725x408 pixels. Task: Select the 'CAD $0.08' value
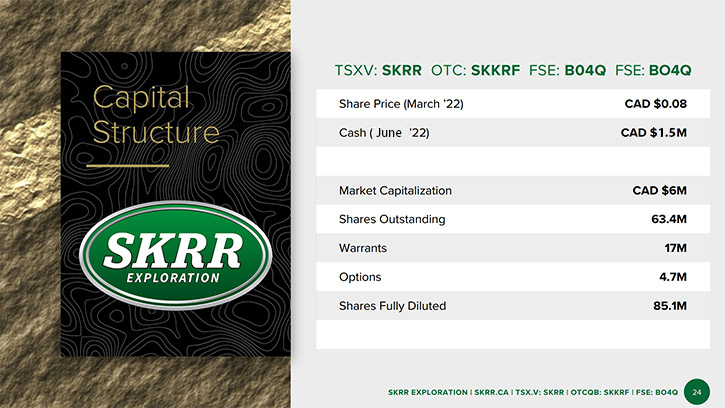656,104
